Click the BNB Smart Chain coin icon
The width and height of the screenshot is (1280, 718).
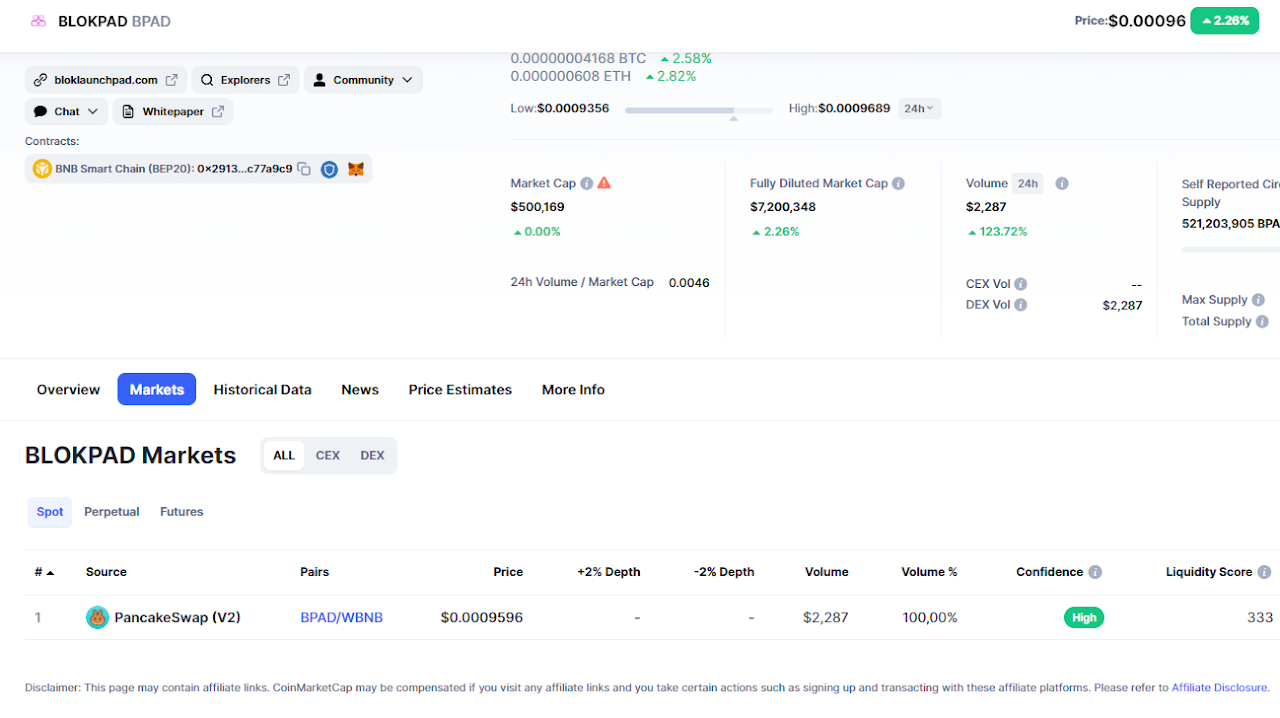[42, 169]
